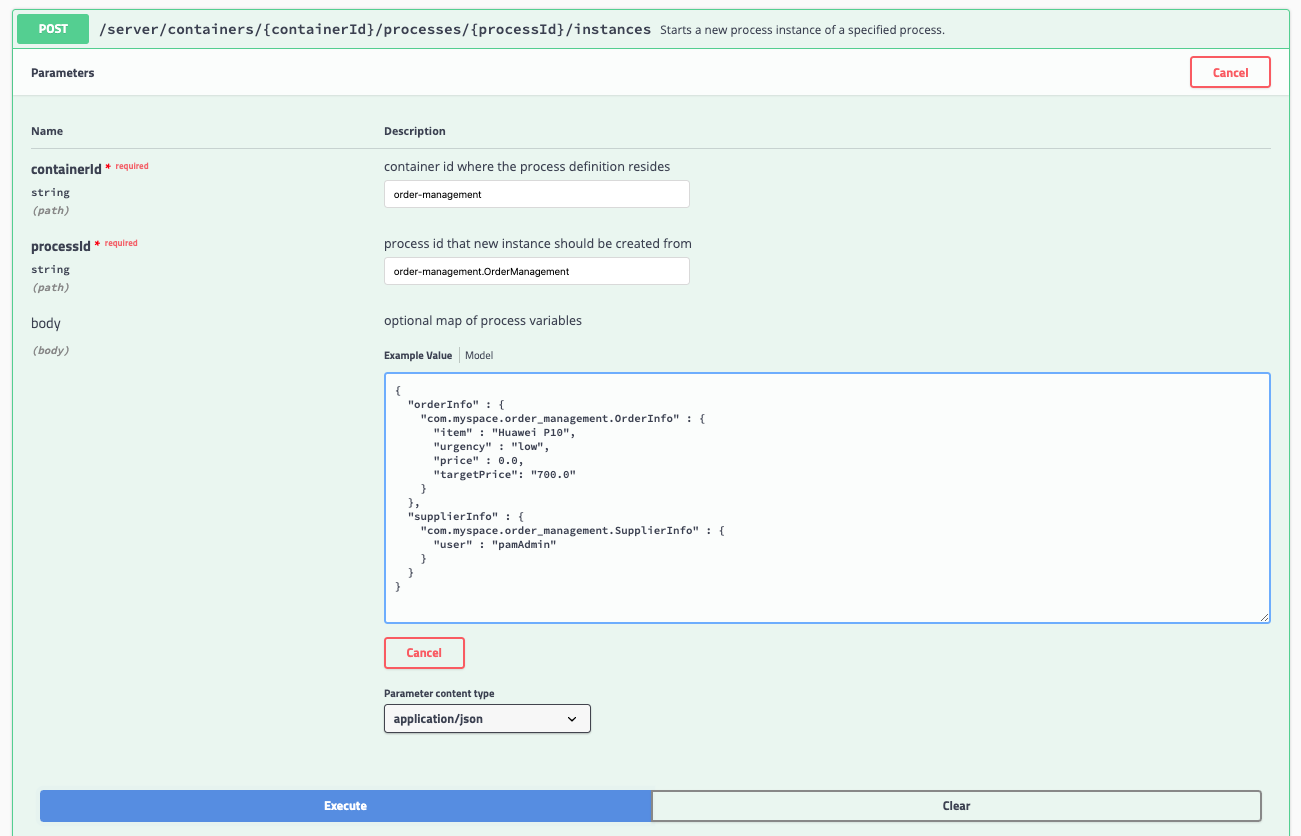Click the 'Parameter content type' label
Image resolution: width=1301 pixels, height=836 pixels.
439,694
